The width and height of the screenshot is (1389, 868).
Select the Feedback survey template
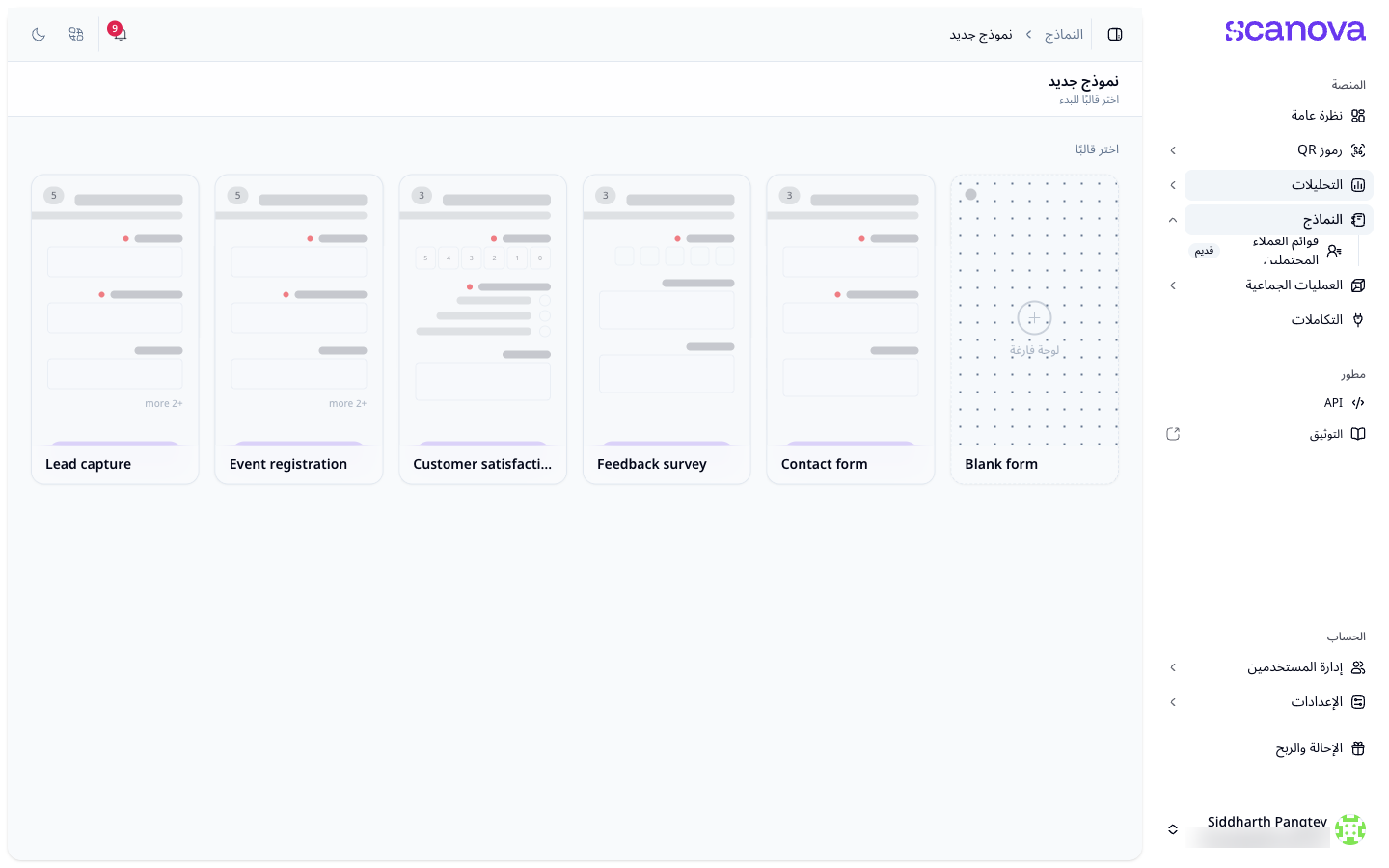coord(667,329)
